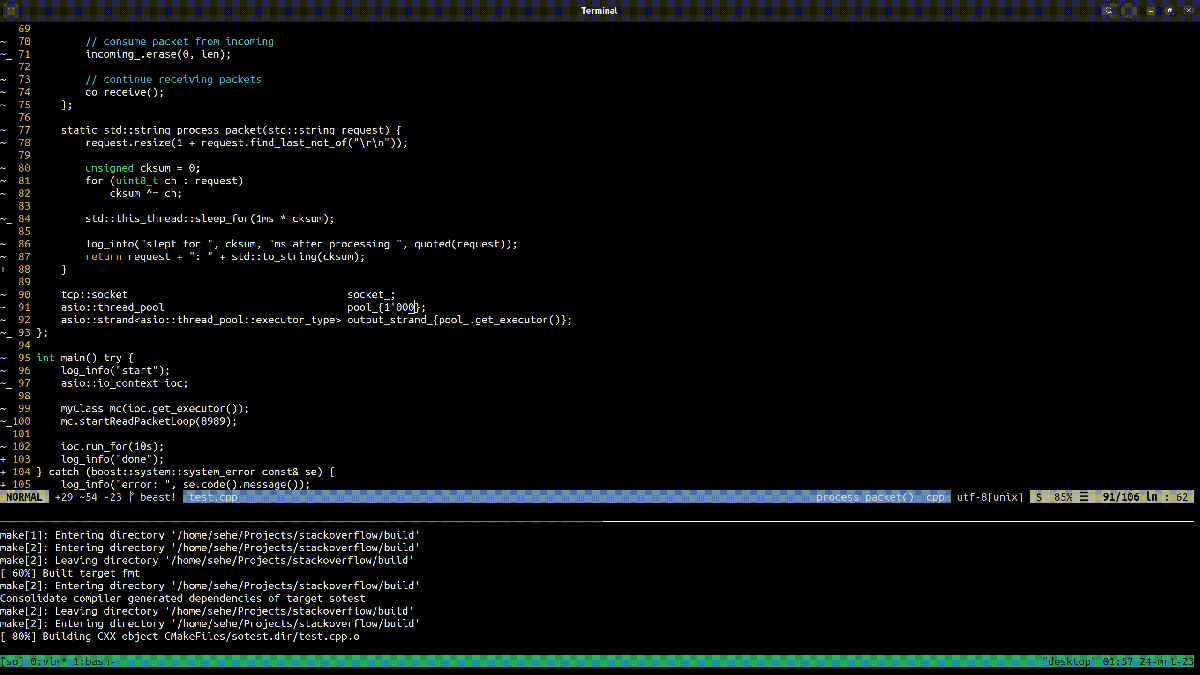Image resolution: width=1200 pixels, height=675 pixels.
Task: Click 'int main() try {' on line 95
Action: (85, 358)
